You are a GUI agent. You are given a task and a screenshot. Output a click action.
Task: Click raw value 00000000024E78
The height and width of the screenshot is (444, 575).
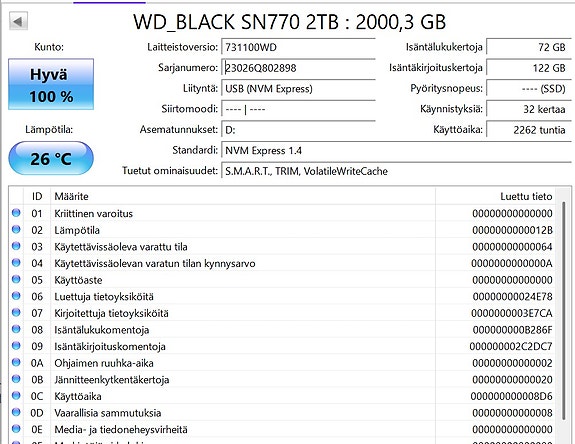point(512,296)
